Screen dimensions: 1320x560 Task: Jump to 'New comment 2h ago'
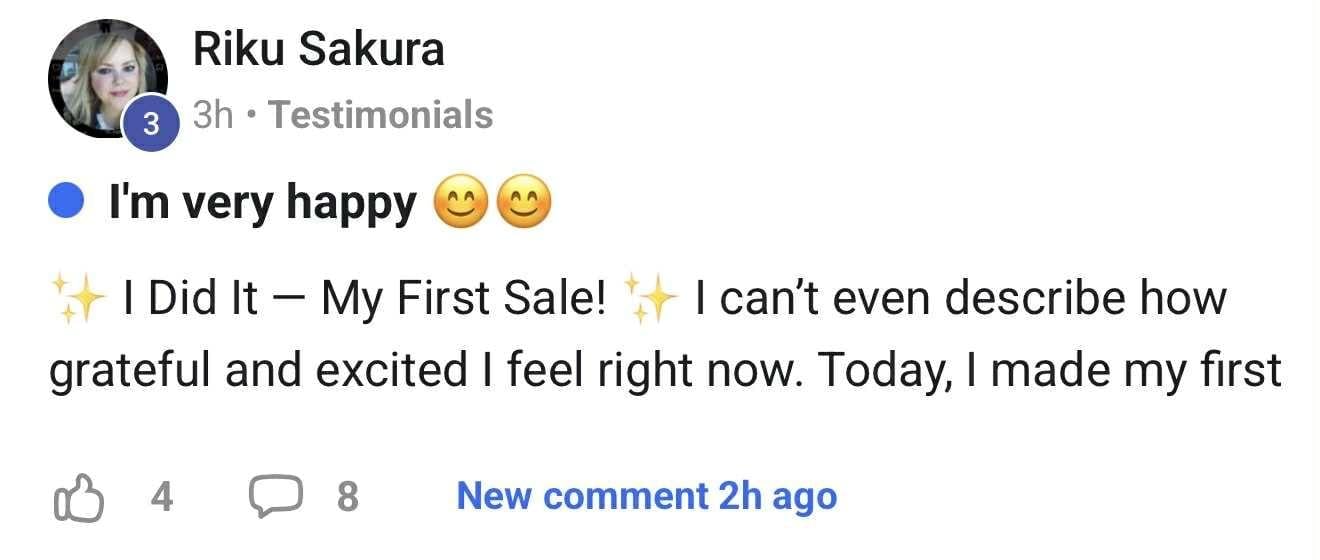pos(646,496)
